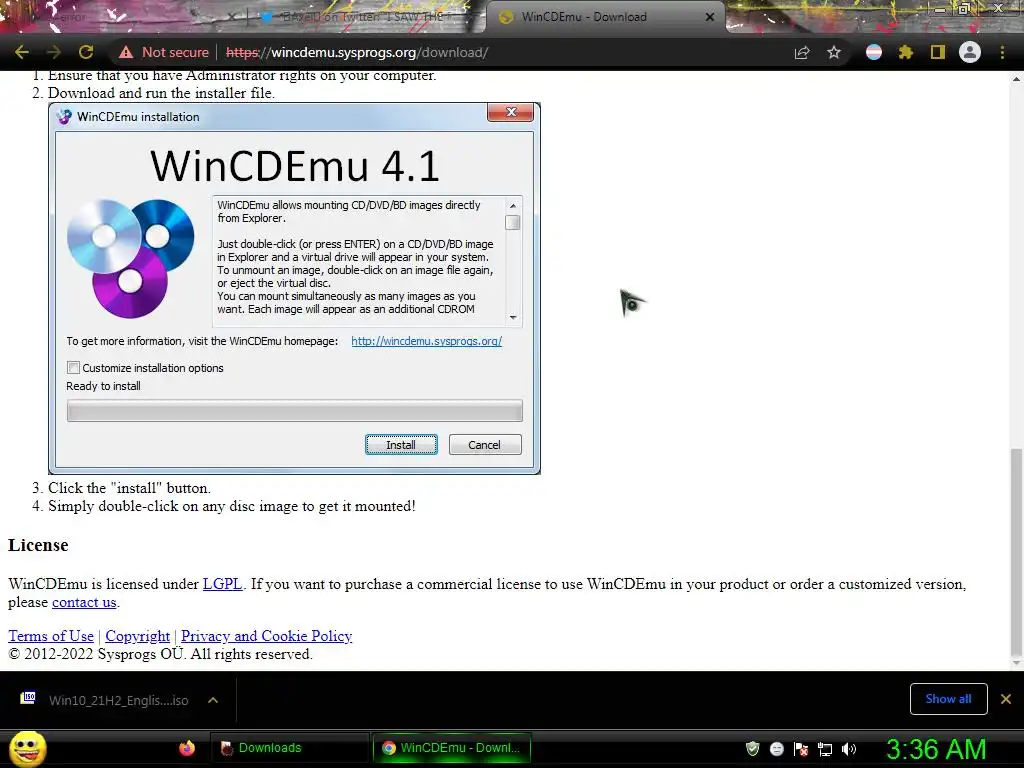
Task: Bookmark this page with the star icon
Action: pos(834,52)
